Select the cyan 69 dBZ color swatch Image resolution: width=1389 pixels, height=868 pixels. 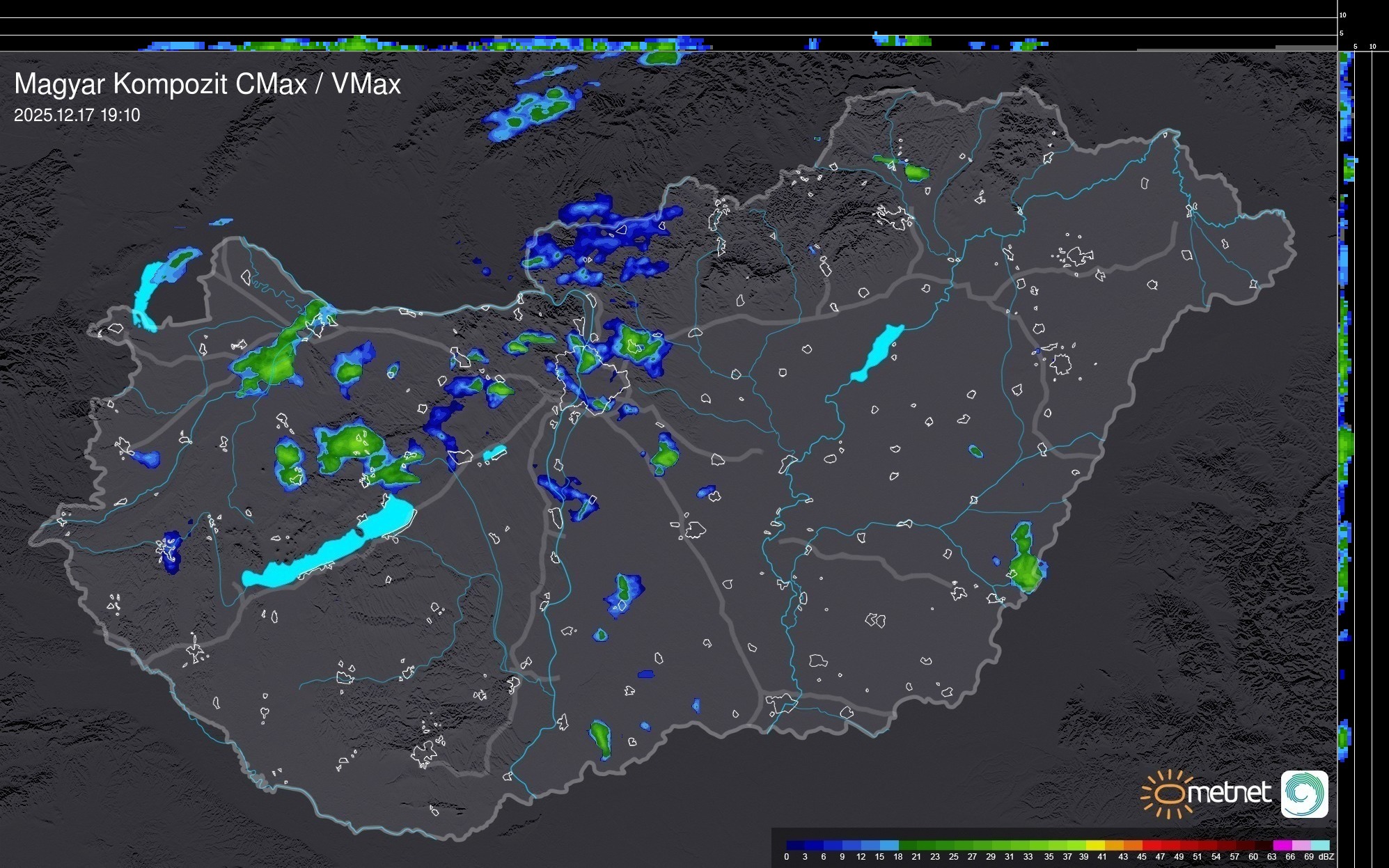tap(1320, 845)
